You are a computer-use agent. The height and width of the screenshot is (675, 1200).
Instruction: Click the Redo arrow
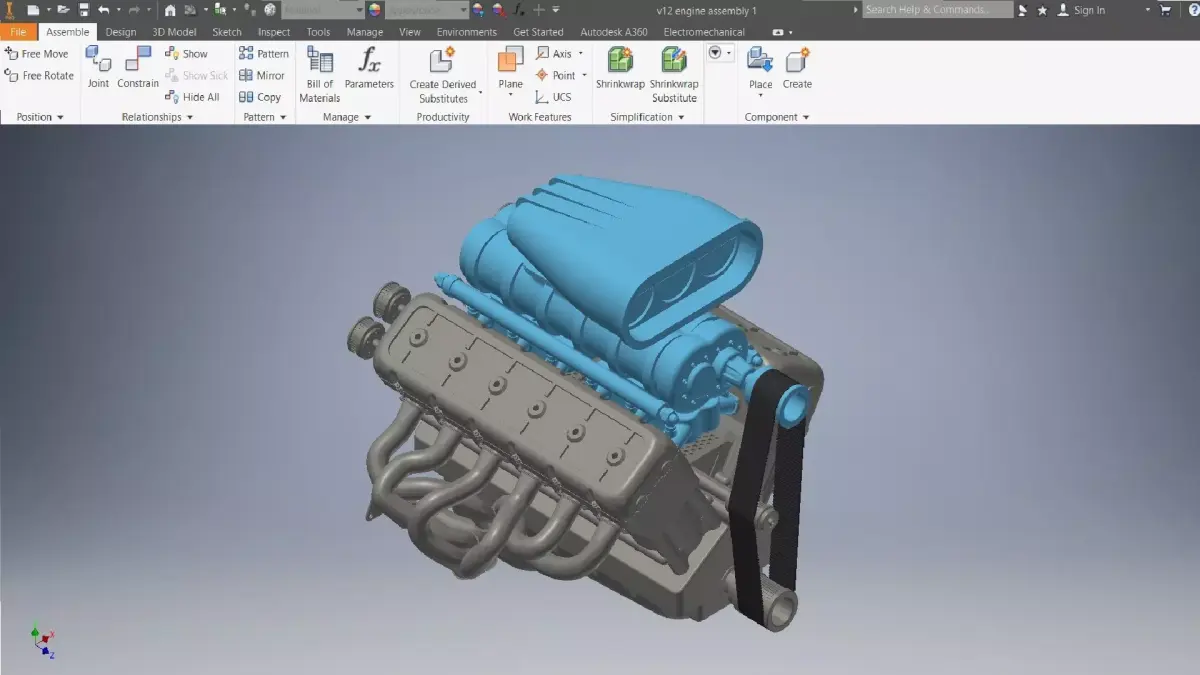133,10
